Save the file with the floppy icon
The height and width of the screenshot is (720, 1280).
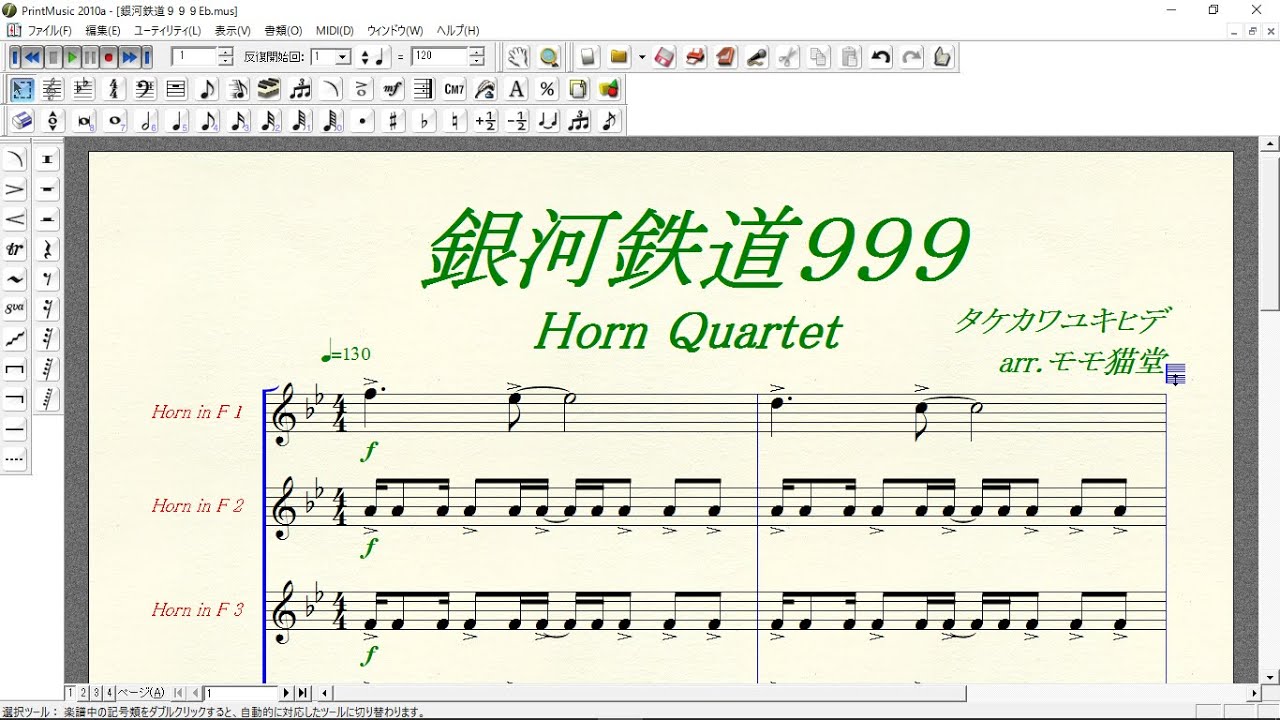click(x=665, y=57)
